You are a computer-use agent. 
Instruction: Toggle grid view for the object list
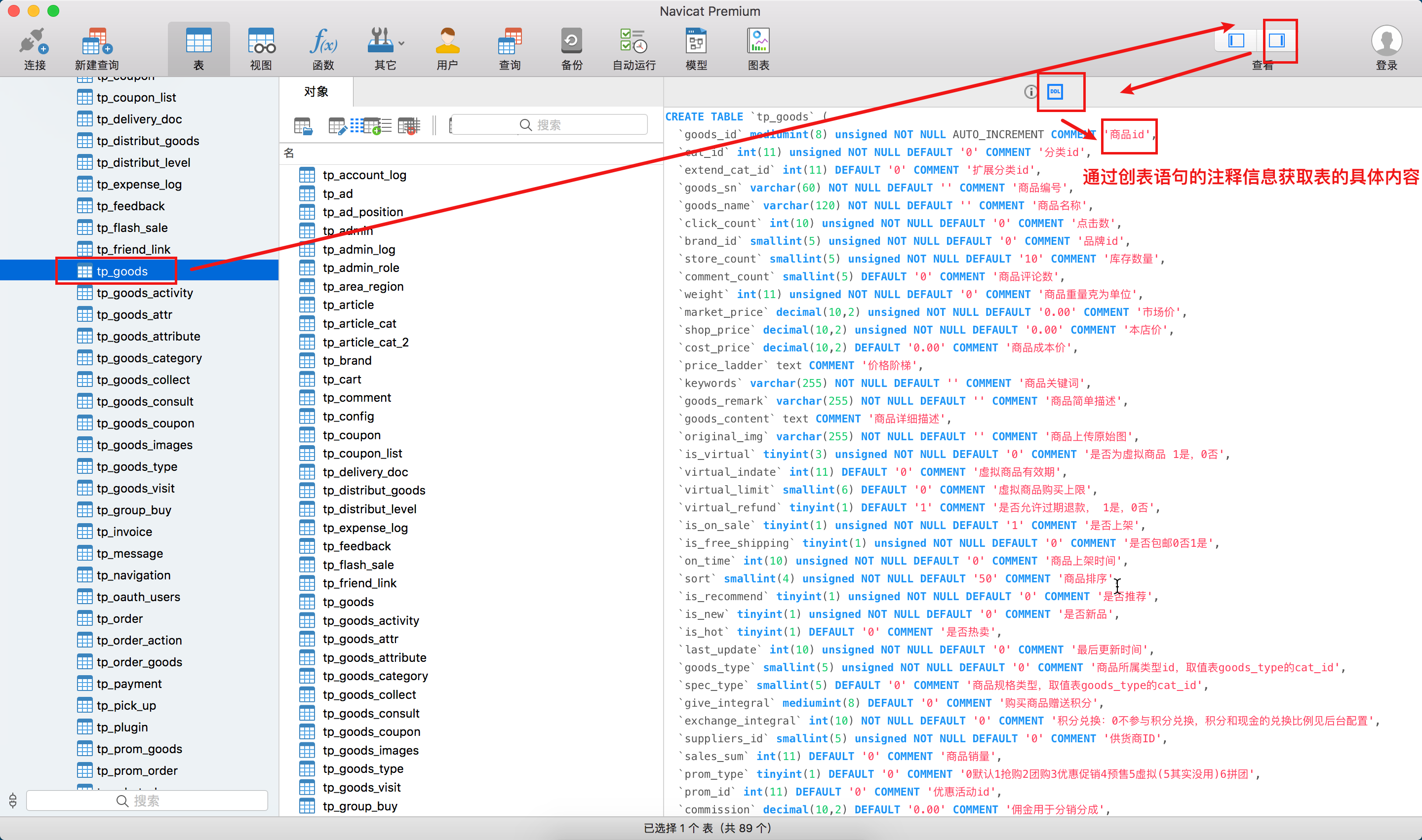[x=357, y=125]
